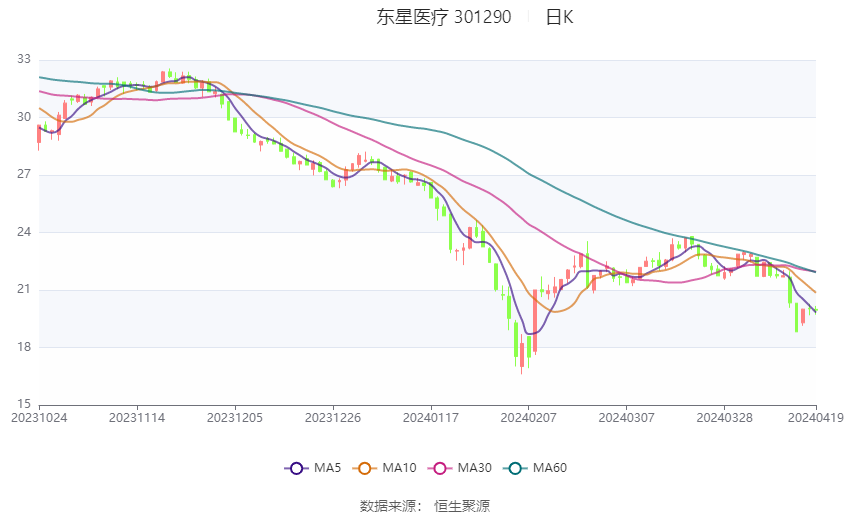Select the 20240419 date axis marker
The width and height of the screenshot is (850, 518).
(816, 418)
